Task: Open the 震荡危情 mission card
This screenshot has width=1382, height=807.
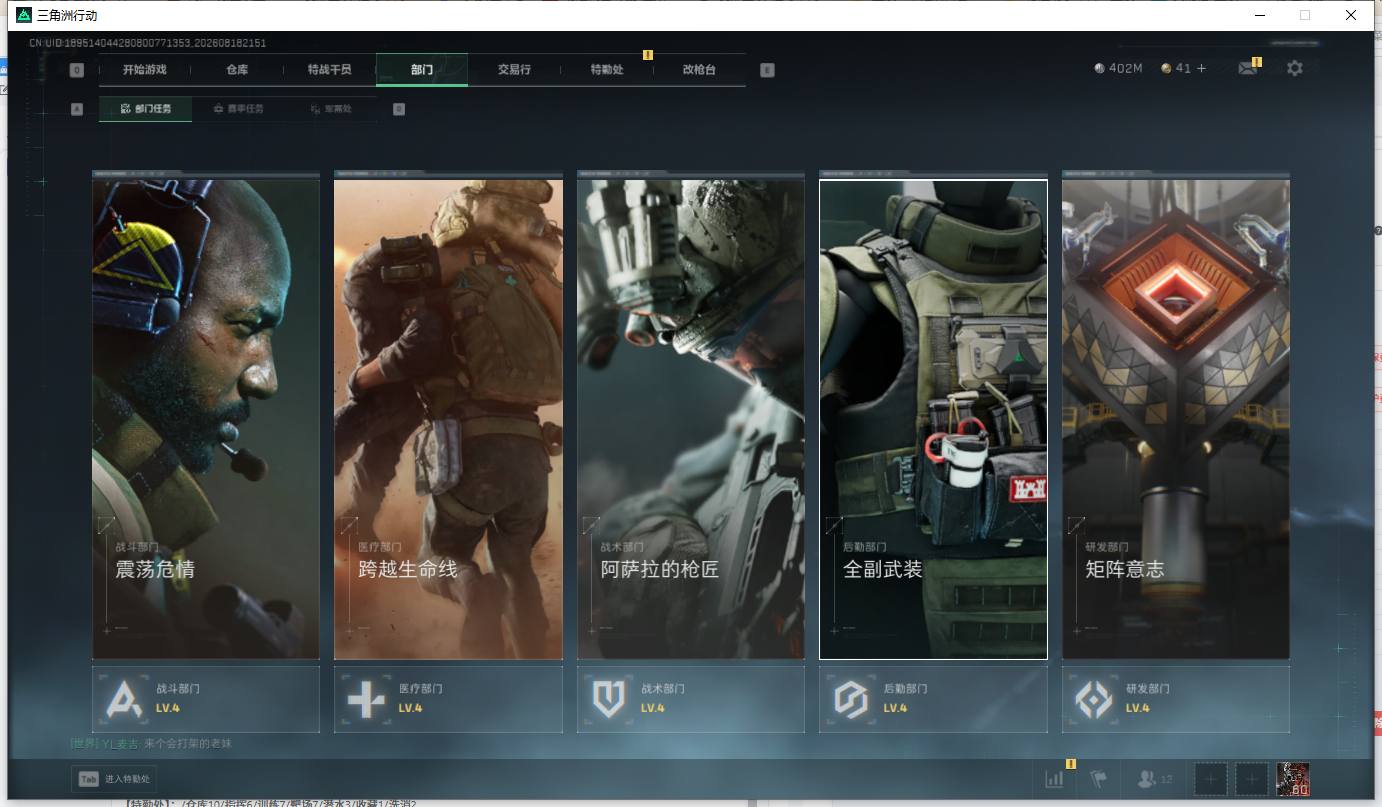Action: (206, 419)
